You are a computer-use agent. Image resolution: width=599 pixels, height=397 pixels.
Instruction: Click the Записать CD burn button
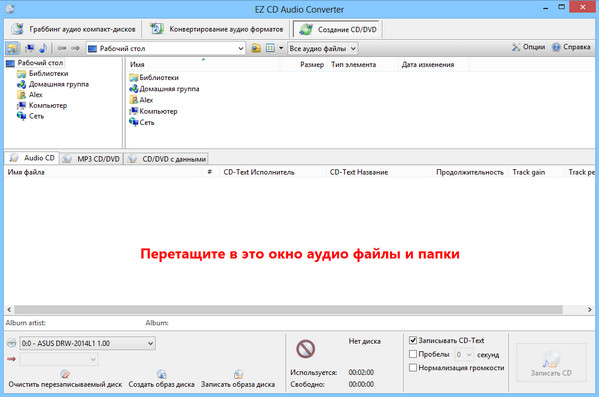pyautogui.click(x=551, y=363)
